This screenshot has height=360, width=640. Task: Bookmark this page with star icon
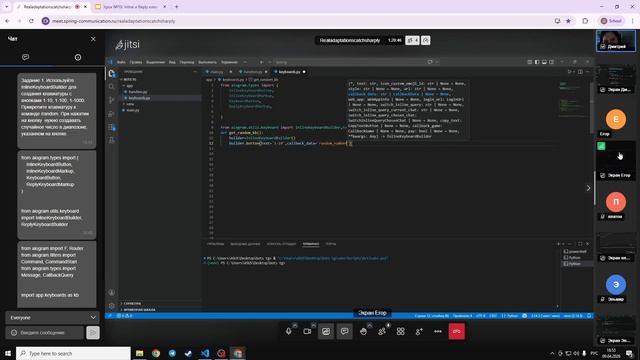pos(568,21)
